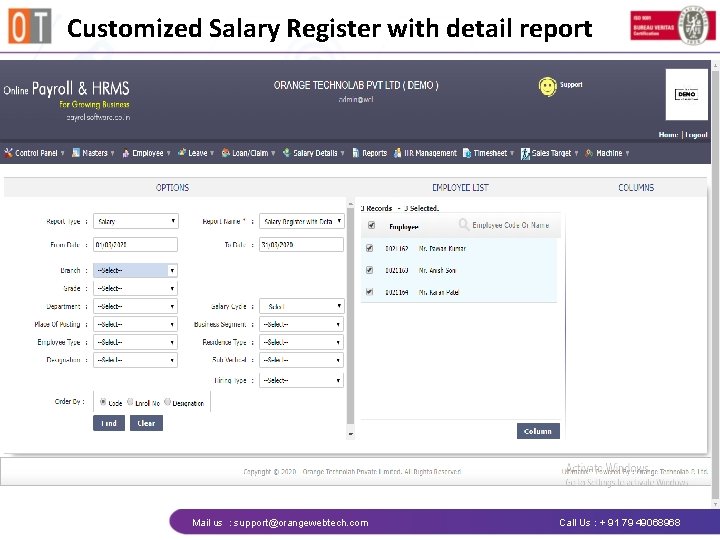Switch to the OPTIONS tab header
The image size is (720, 540).
(172, 187)
